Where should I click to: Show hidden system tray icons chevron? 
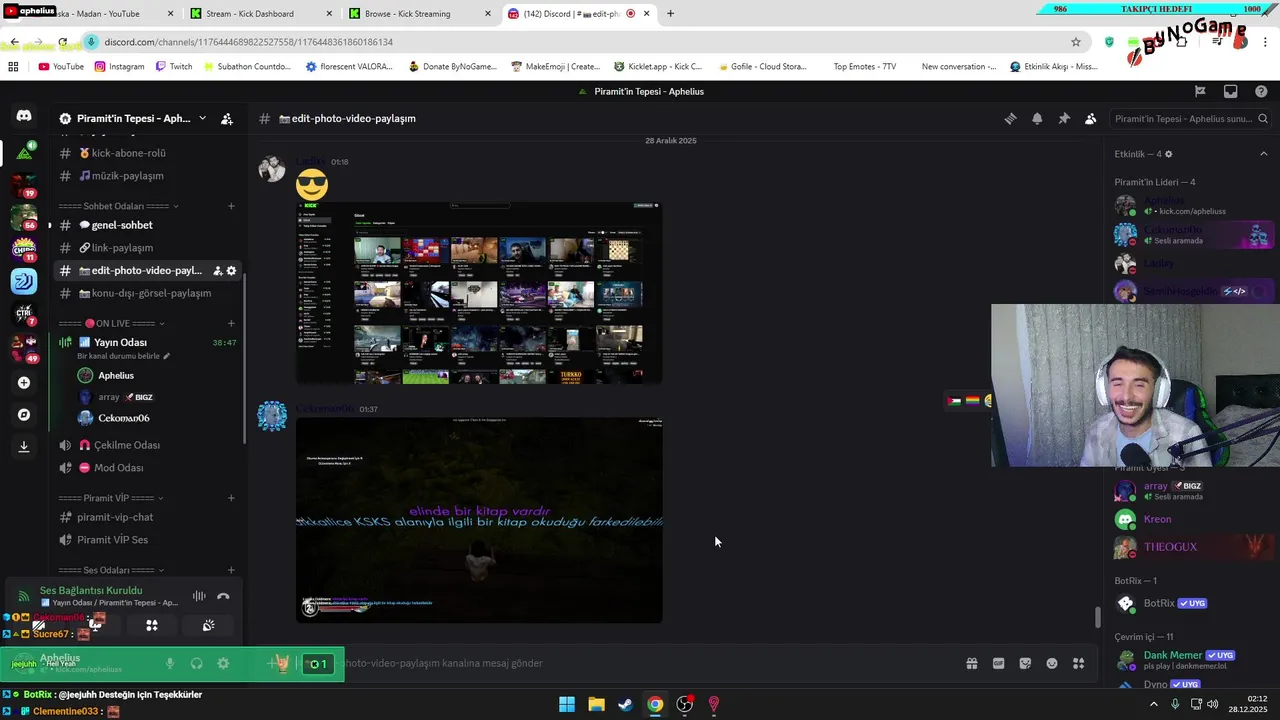[1153, 704]
